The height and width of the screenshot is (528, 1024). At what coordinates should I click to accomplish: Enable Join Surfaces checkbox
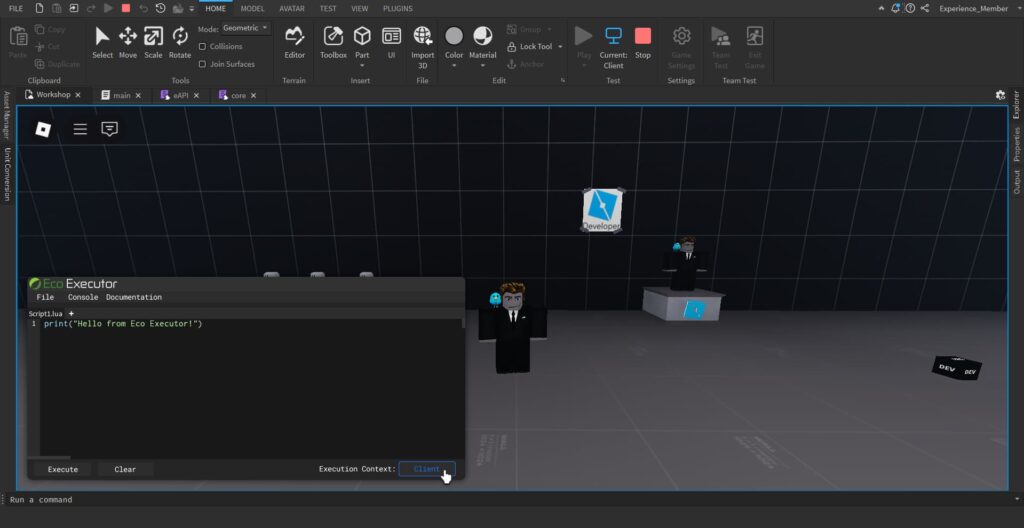coord(202,64)
